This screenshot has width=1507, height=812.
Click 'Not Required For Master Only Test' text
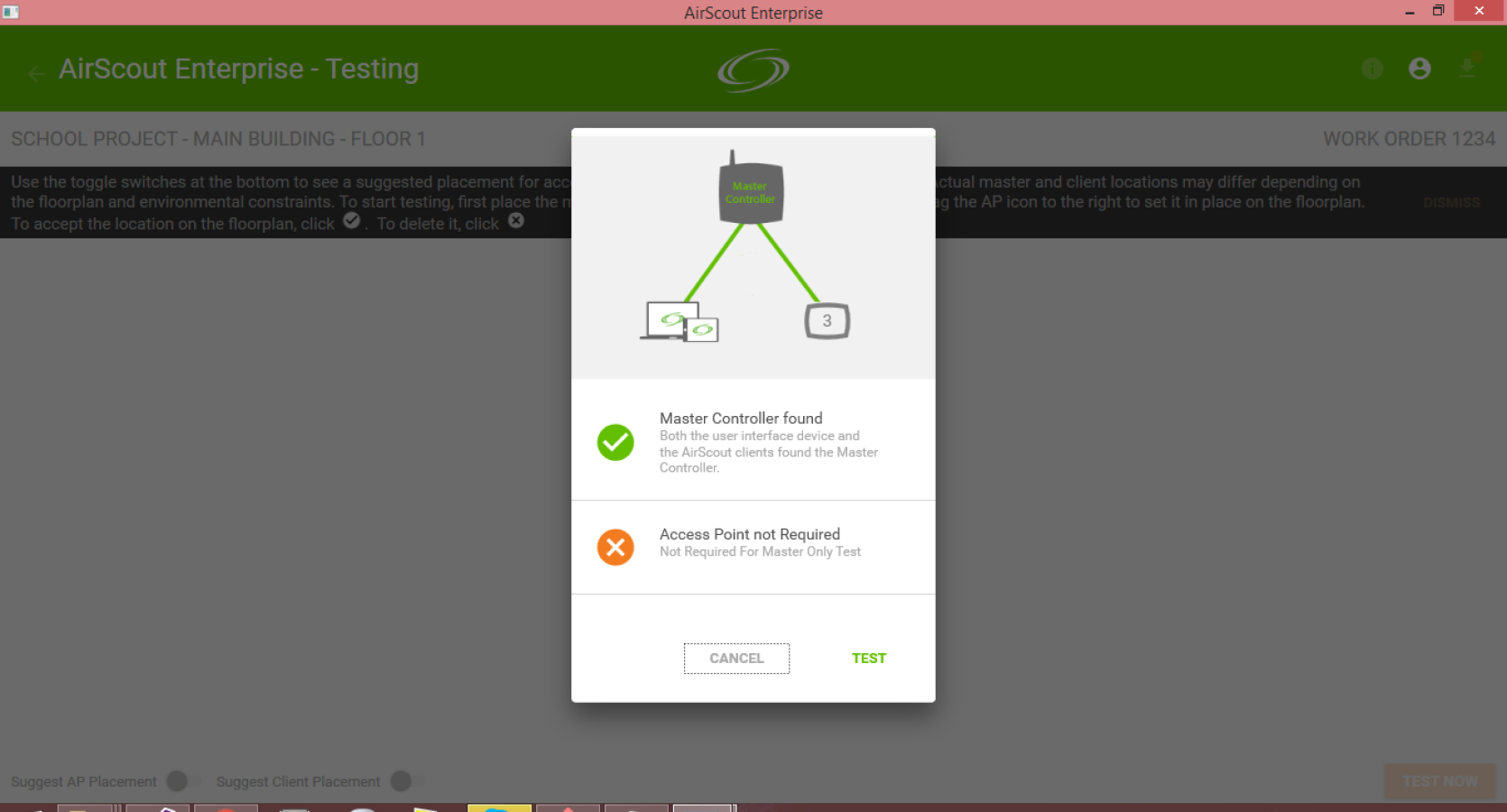coord(760,552)
